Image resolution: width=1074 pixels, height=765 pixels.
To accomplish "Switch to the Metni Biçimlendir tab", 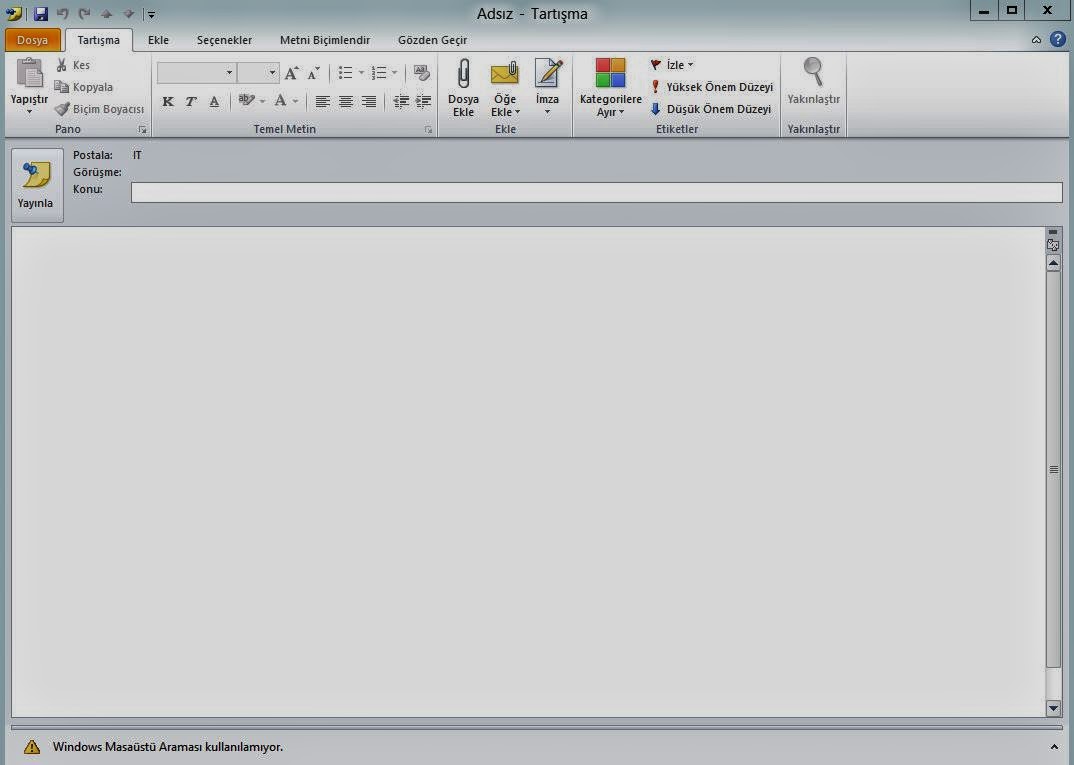I will point(324,40).
